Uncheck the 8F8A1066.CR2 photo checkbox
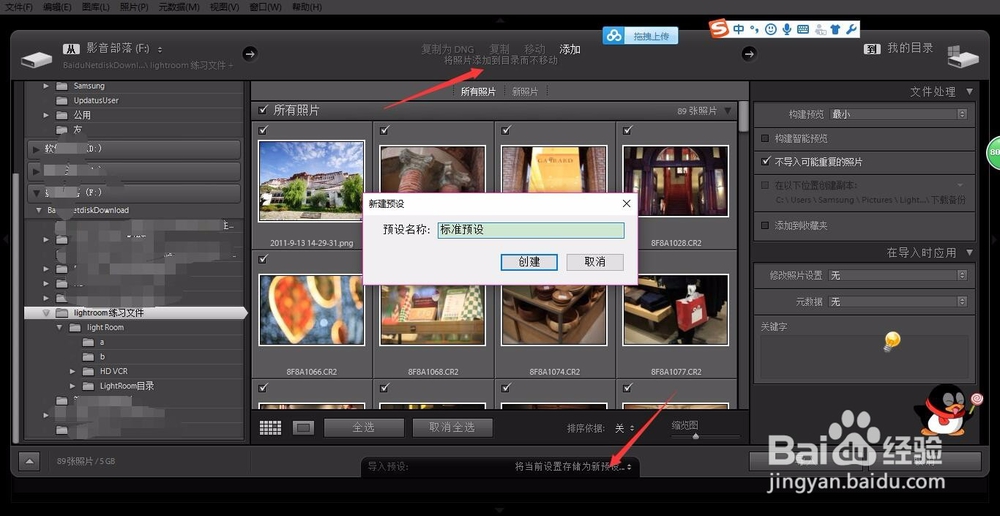 tap(263, 259)
